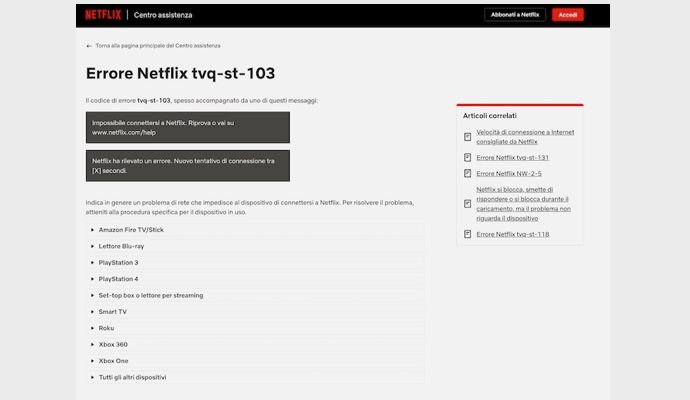Screen dimensions: 690x400
Task: Open Errore Netflix tvq-st-118 article link
Action: [x=513, y=234]
